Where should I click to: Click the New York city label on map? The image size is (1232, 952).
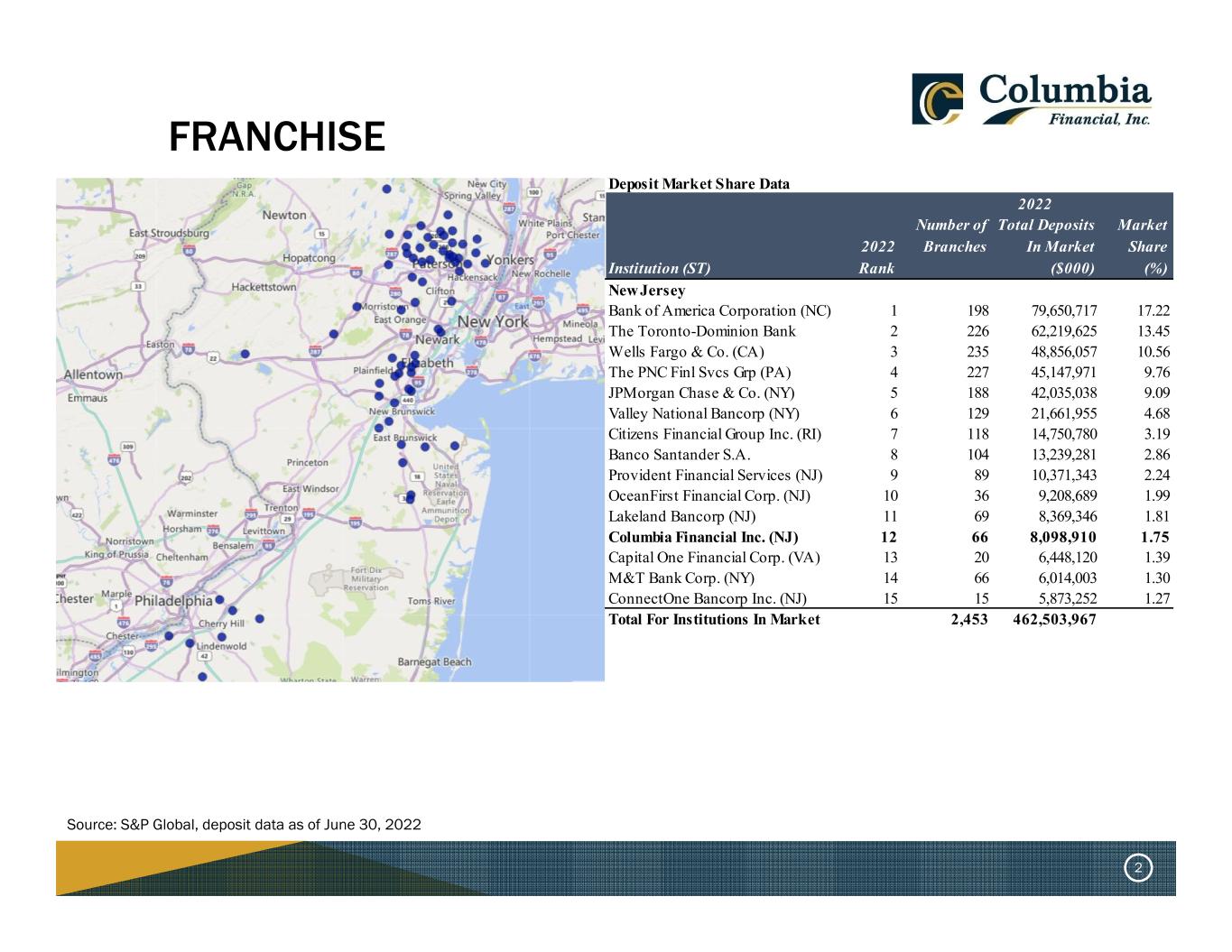pos(493,322)
